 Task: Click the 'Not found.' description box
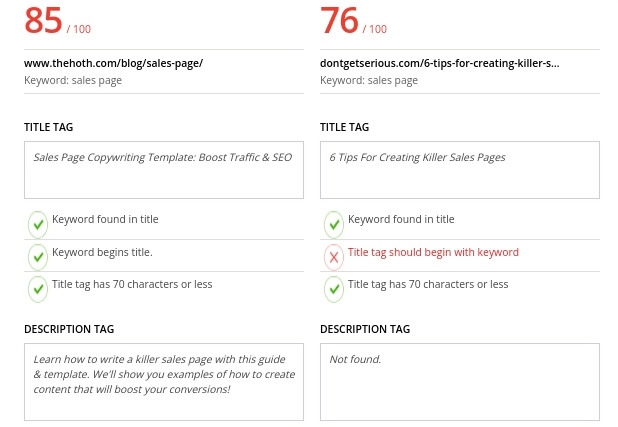[x=459, y=382]
